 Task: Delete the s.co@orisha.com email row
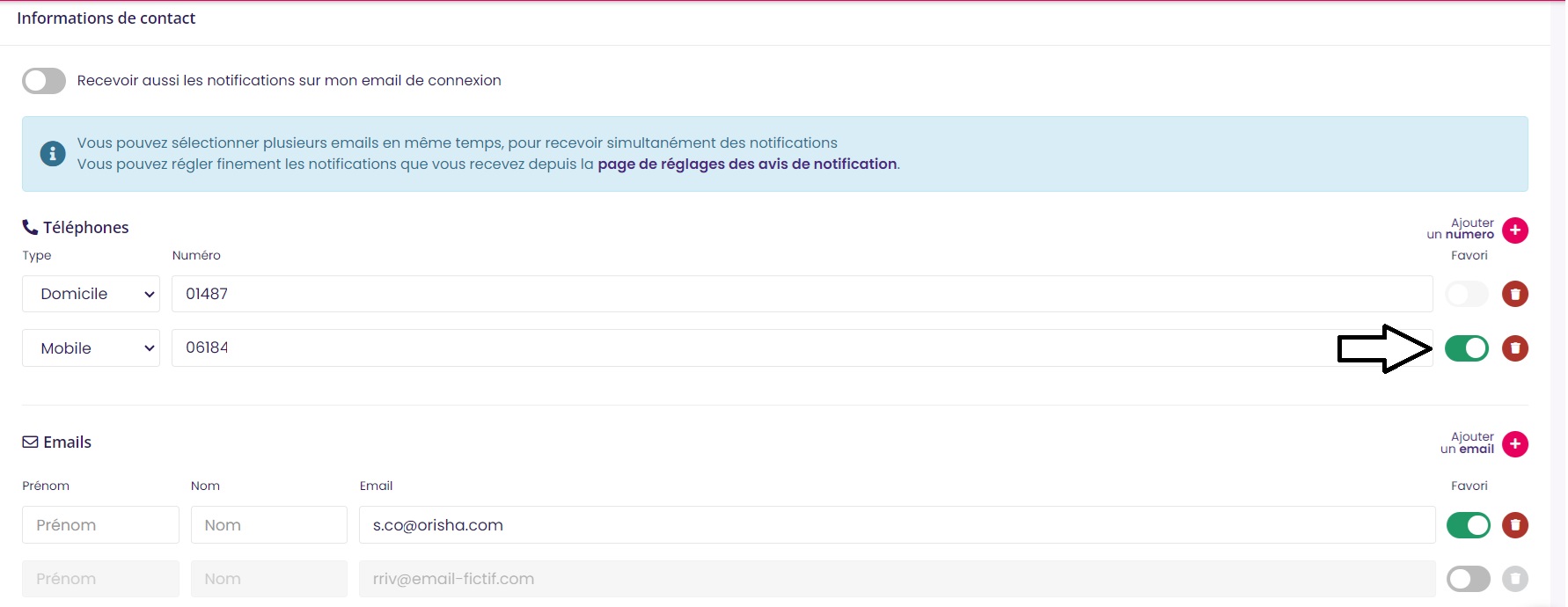(x=1514, y=525)
